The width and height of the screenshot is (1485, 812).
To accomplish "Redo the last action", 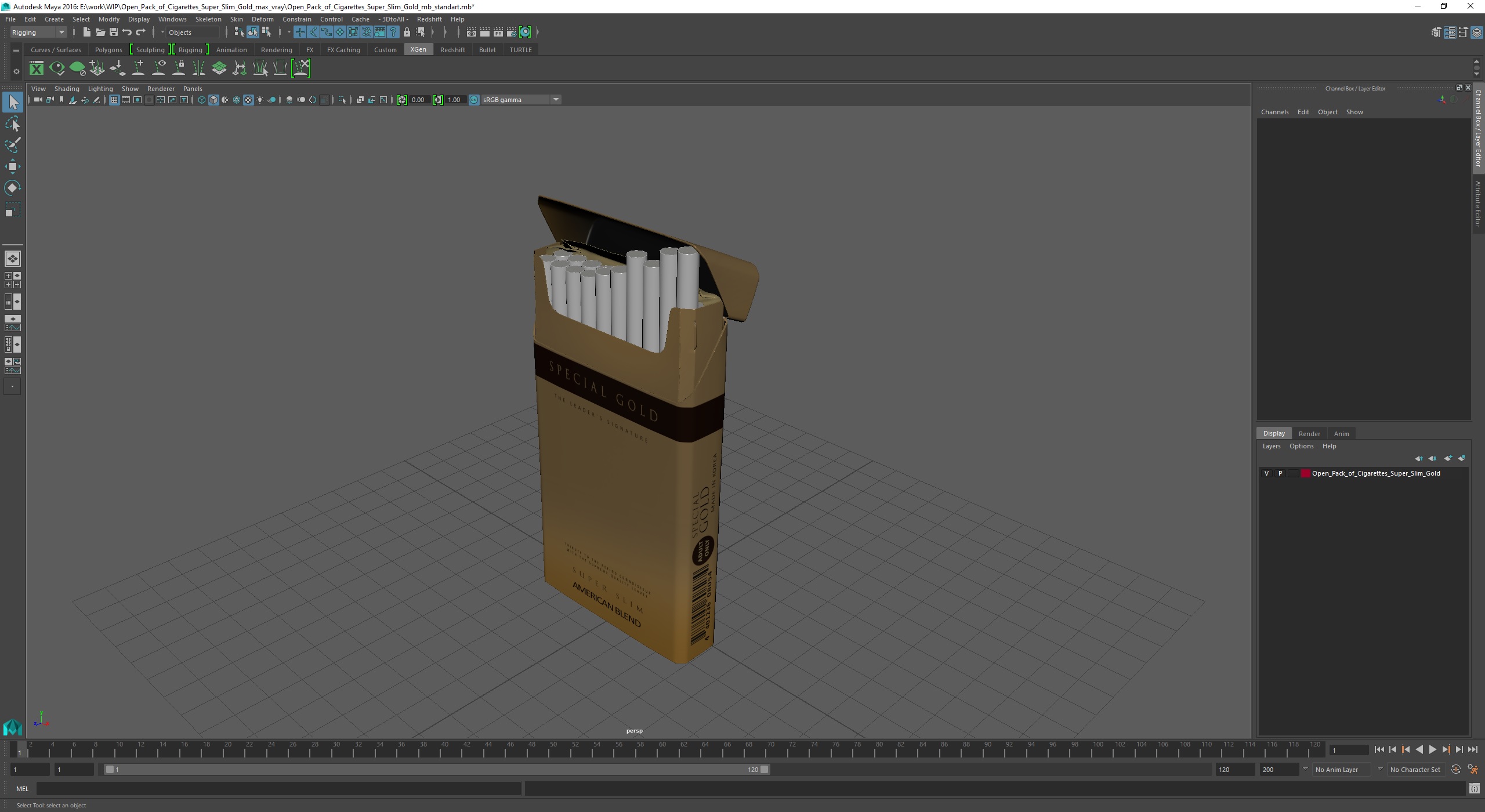I will (140, 32).
